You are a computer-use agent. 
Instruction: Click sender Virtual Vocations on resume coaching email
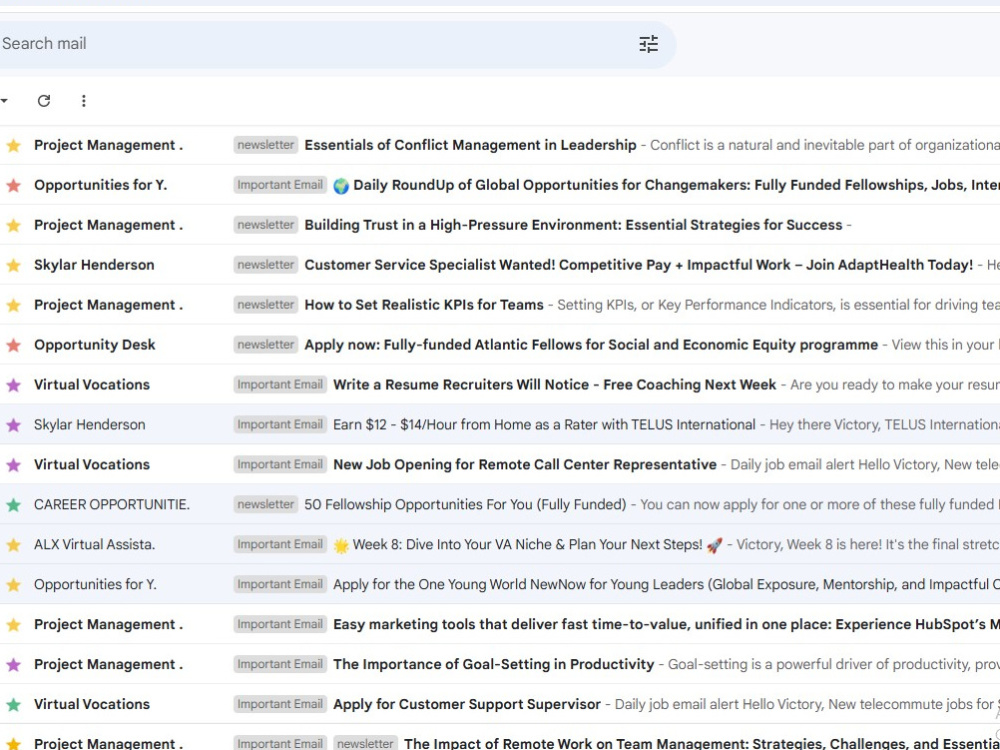(x=92, y=385)
